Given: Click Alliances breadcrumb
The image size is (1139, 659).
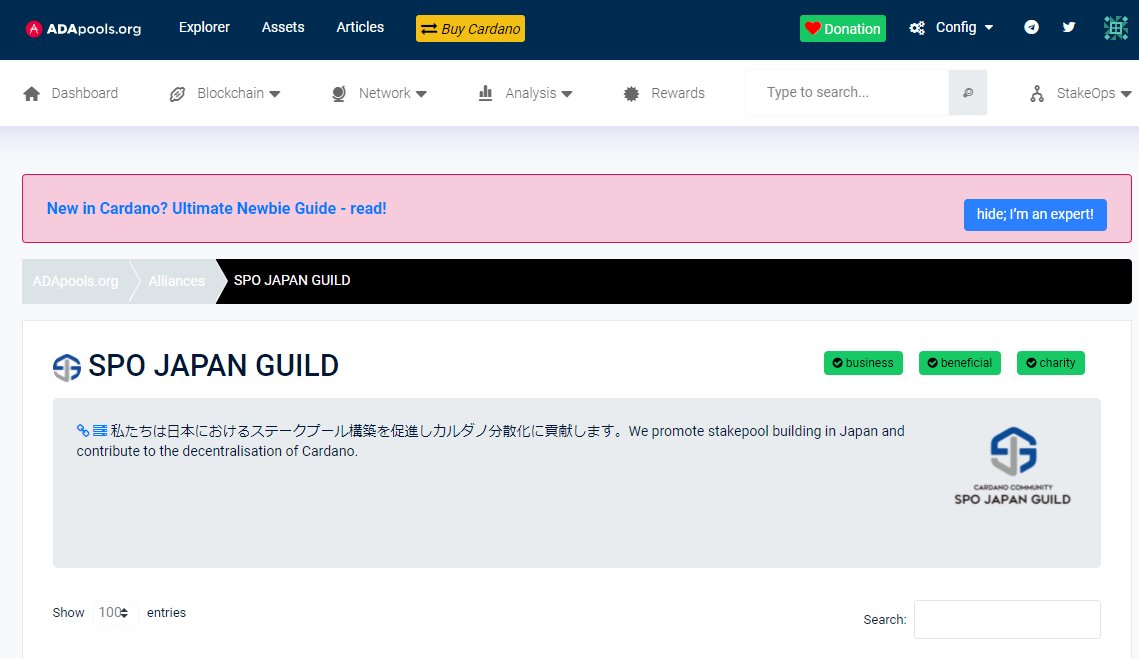Looking at the screenshot, I should [x=177, y=281].
